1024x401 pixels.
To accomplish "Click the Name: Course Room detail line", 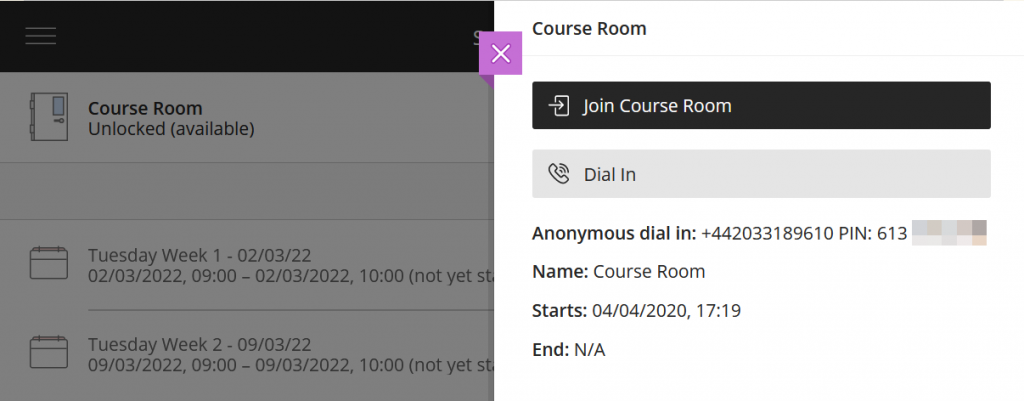I will pos(618,271).
